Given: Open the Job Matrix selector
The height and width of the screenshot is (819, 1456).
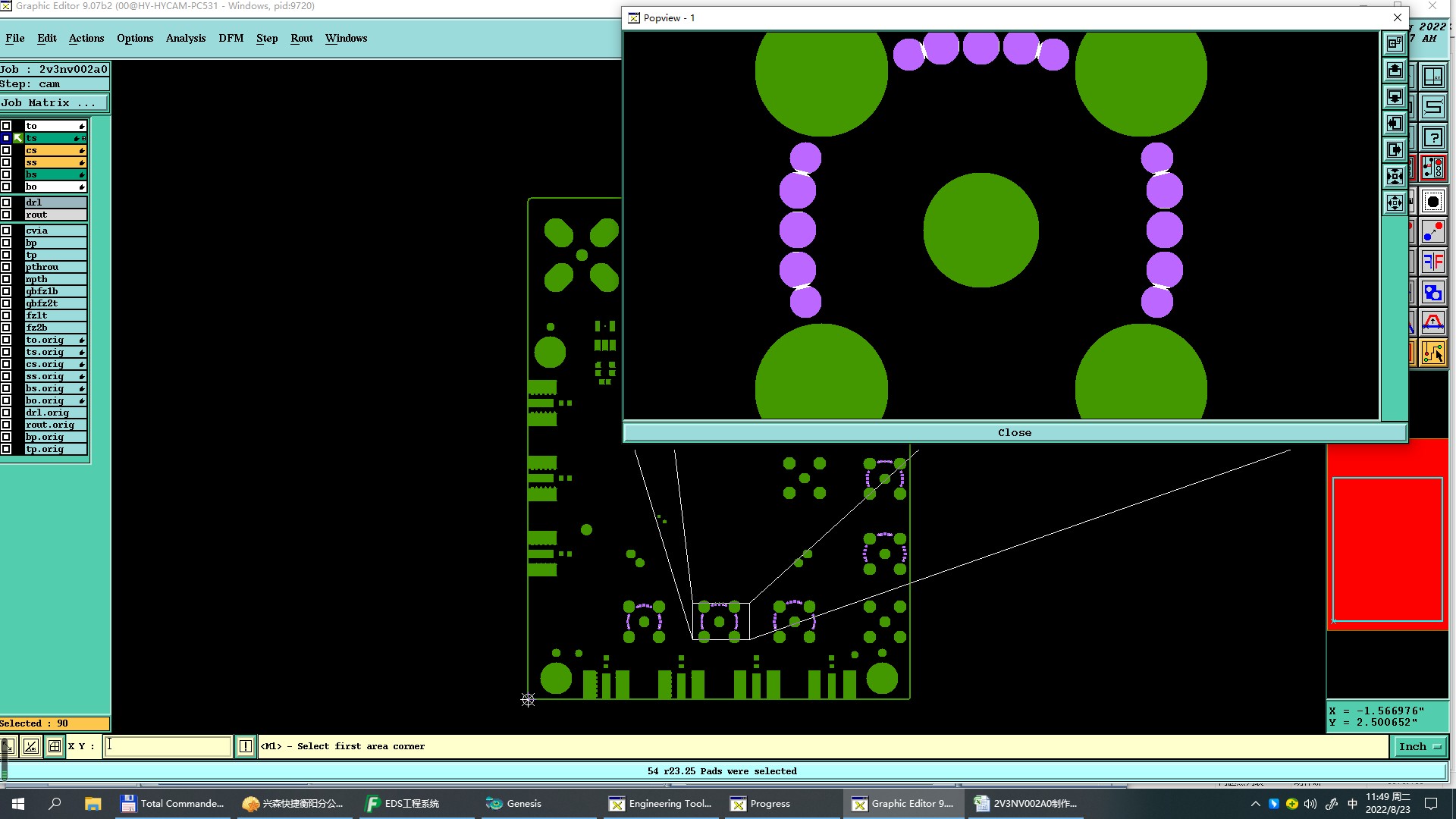Looking at the screenshot, I should coord(54,102).
